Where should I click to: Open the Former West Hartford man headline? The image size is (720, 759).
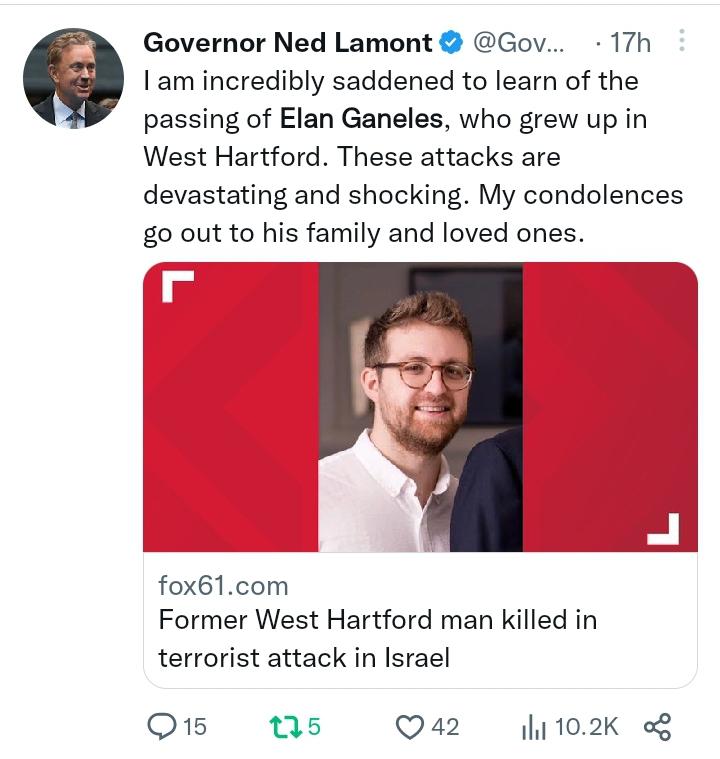point(378,638)
